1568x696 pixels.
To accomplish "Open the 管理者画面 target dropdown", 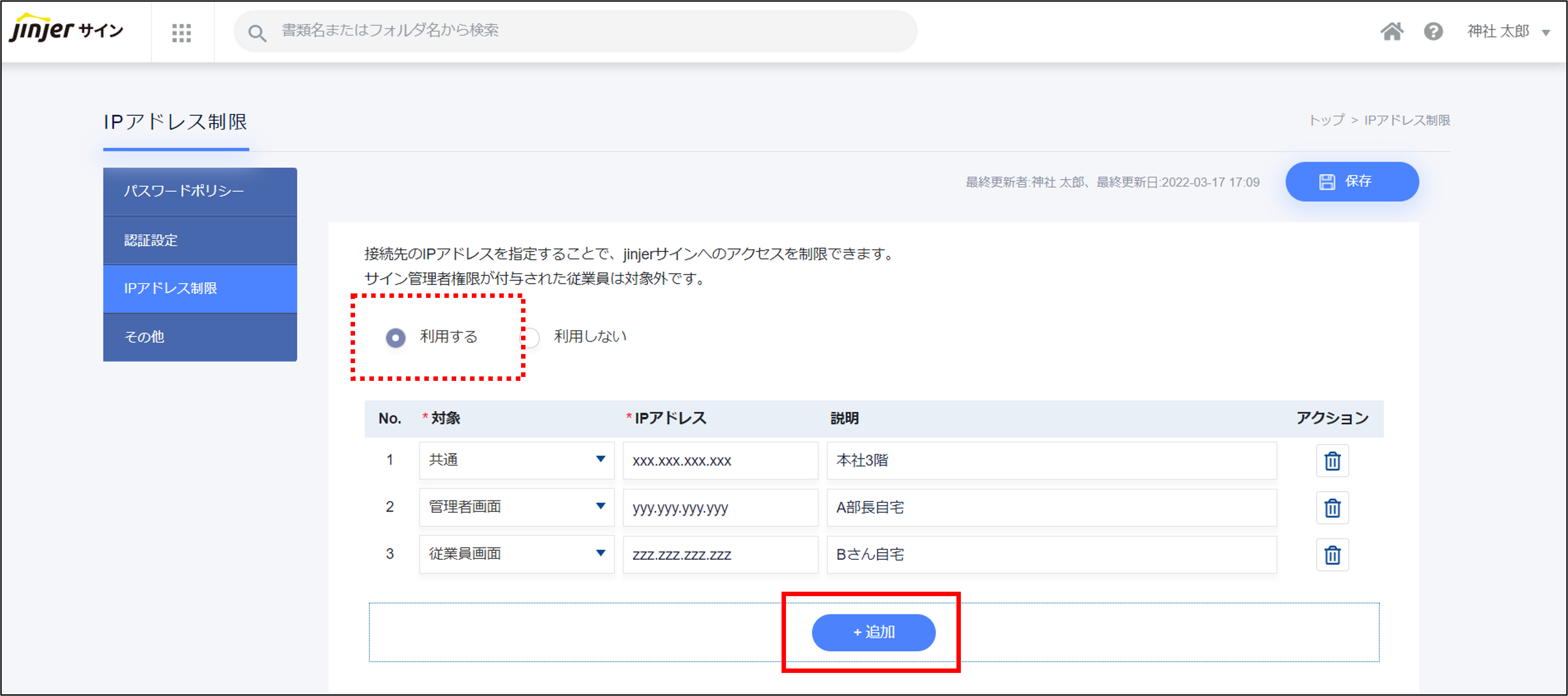I will tap(516, 507).
